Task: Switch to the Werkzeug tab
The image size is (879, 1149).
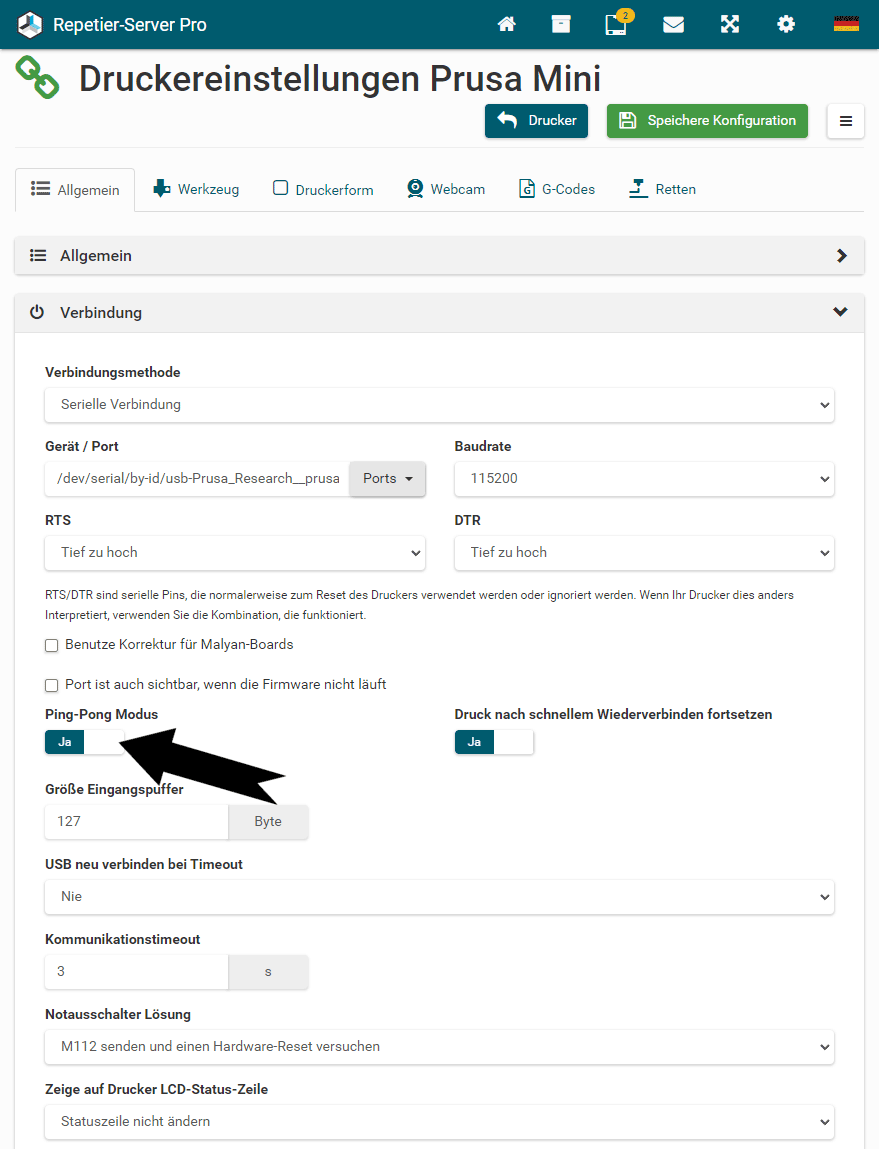Action: 196,189
